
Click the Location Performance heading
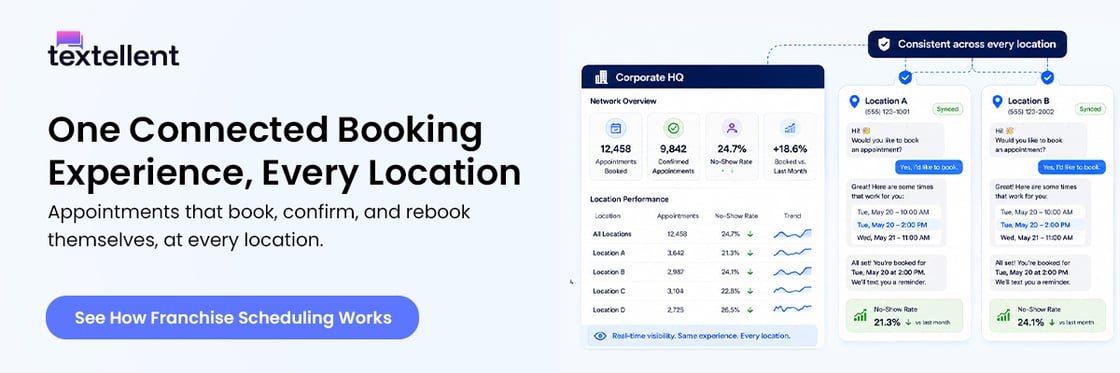[x=629, y=199]
